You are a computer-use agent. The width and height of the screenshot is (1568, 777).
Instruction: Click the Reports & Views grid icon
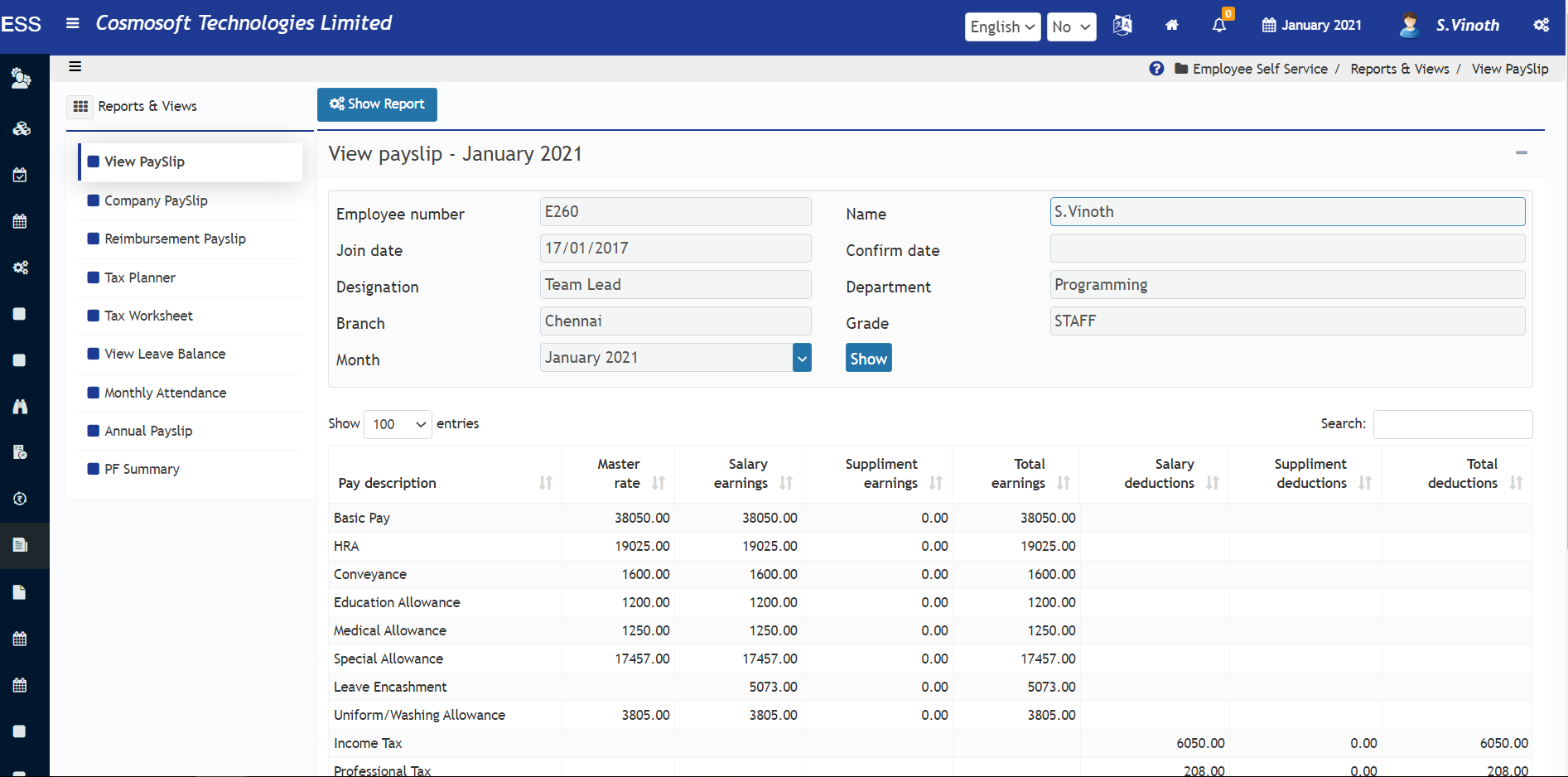(80, 106)
